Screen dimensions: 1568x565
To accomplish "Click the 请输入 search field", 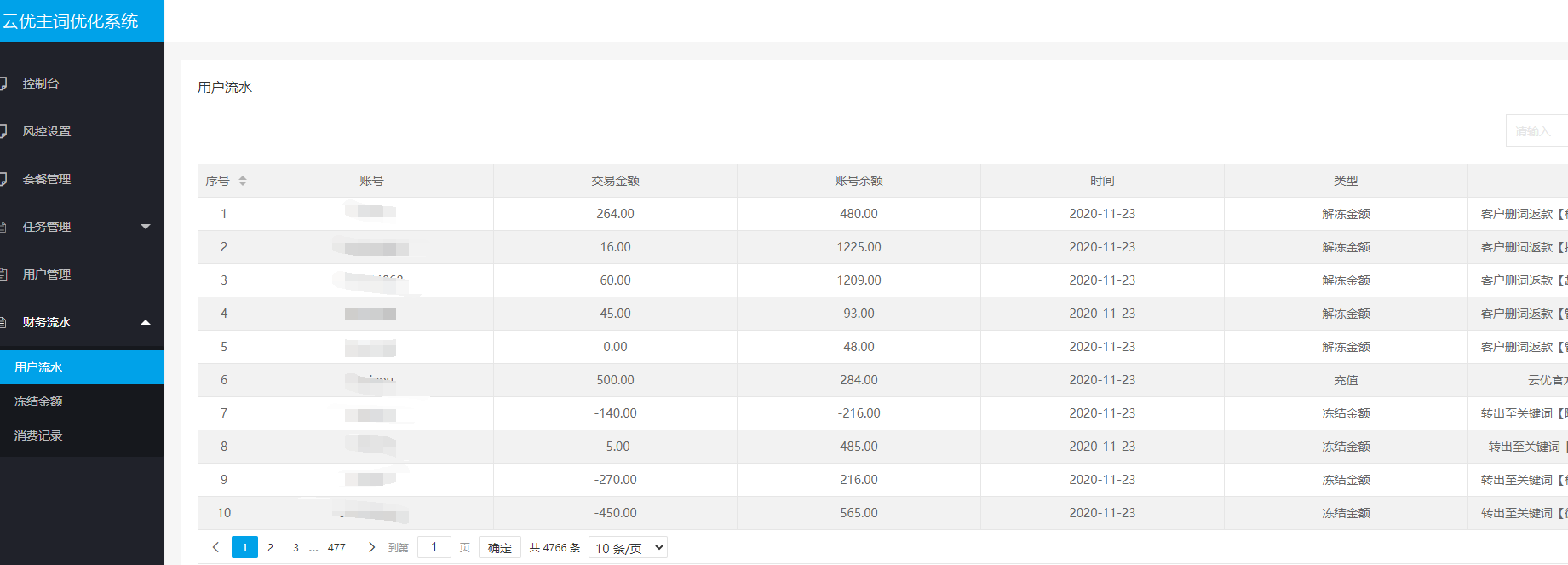I will [x=1536, y=130].
